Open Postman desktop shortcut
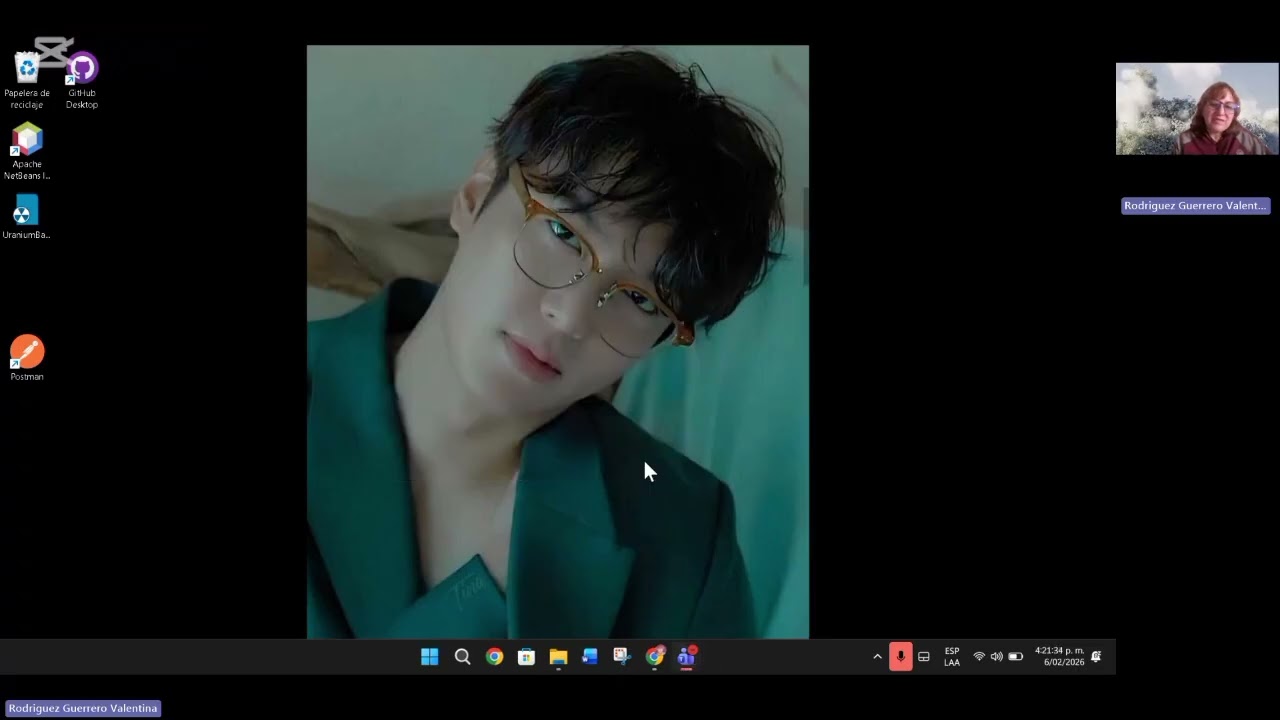Viewport: 1280px width, 720px height. 27,358
